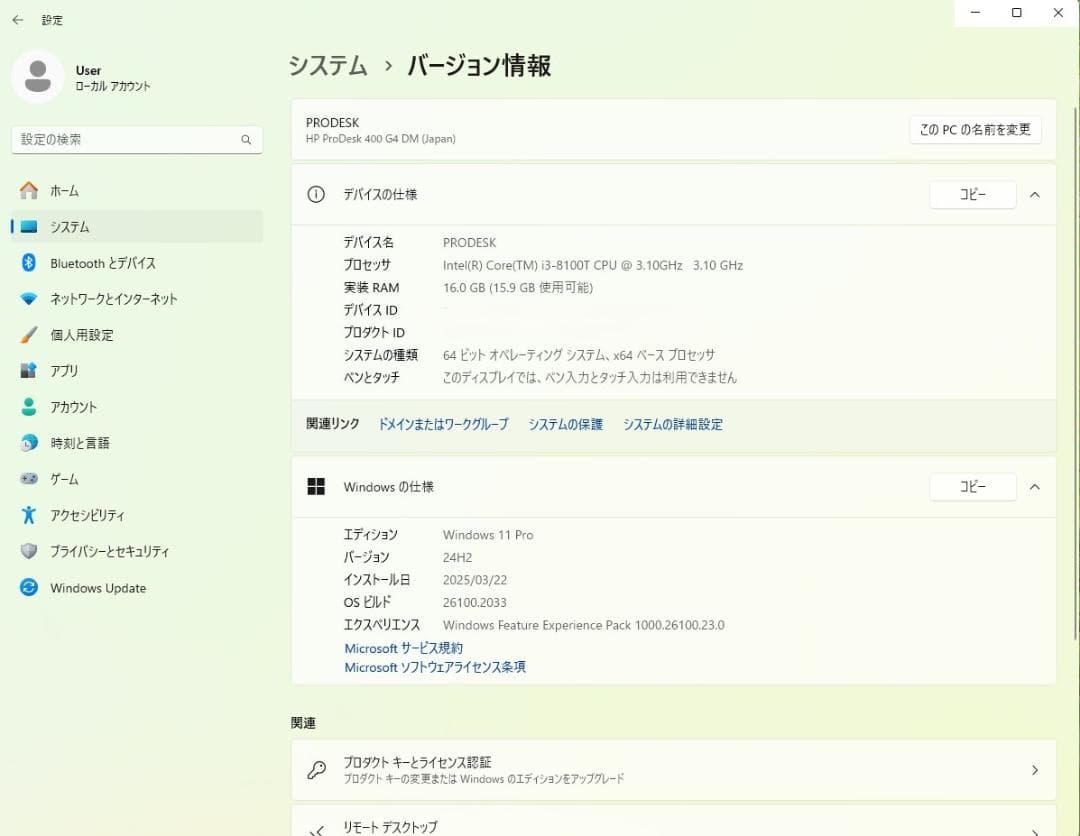
Task: Click the アプリ icon in sidebar
Action: coord(29,370)
